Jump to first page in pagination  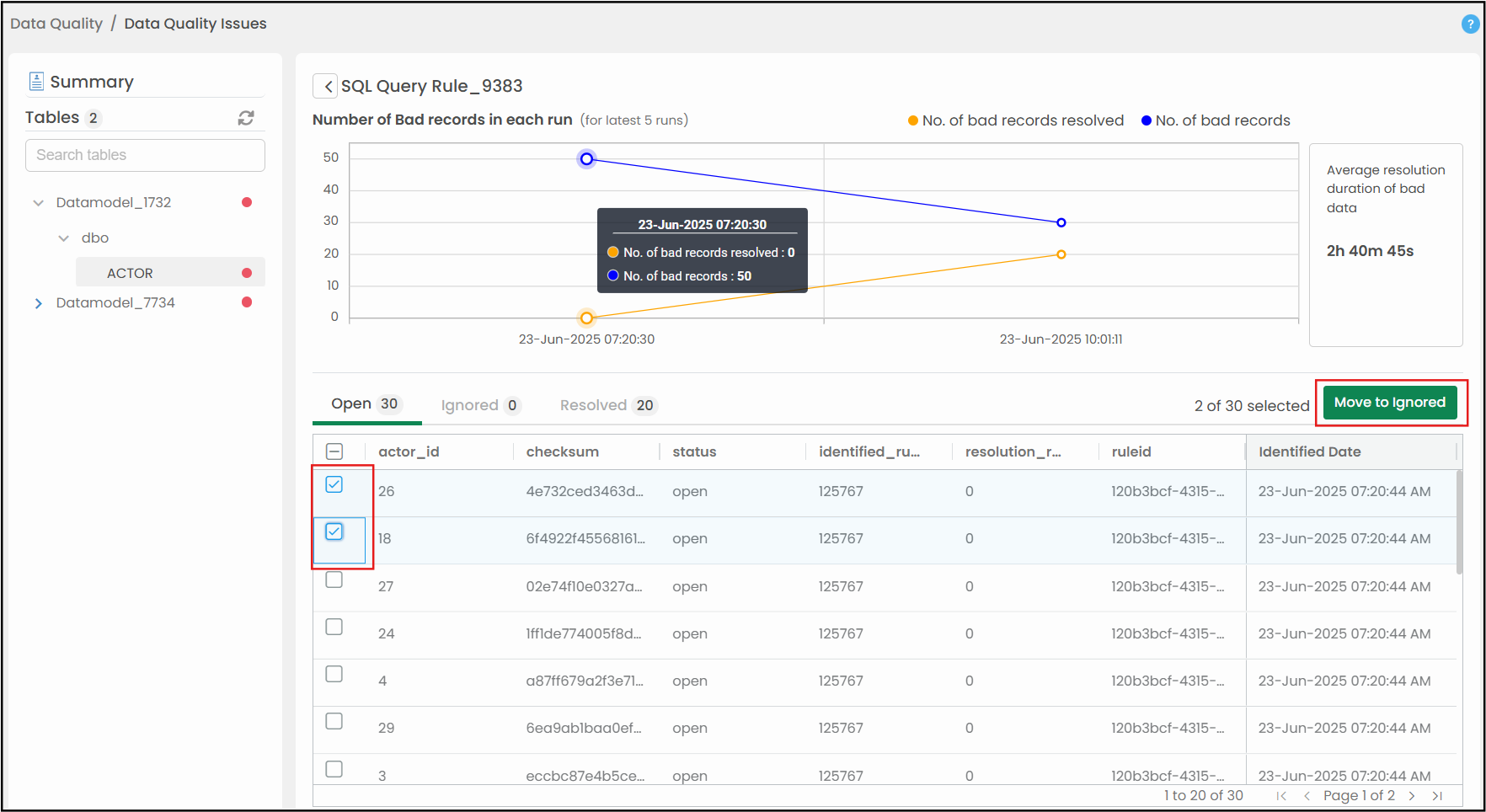(x=1281, y=795)
